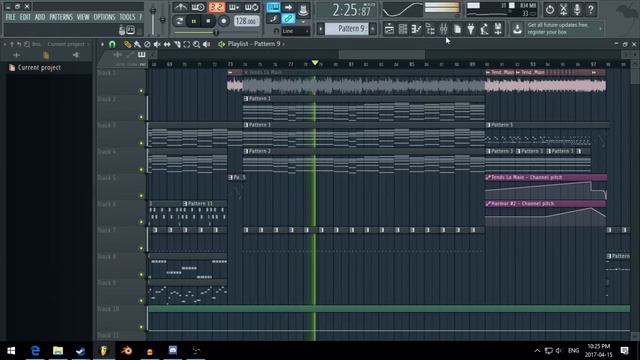Open Harmor #2 Channel pitch clip menu
The height and width of the screenshot is (360, 640).
pos(488,204)
